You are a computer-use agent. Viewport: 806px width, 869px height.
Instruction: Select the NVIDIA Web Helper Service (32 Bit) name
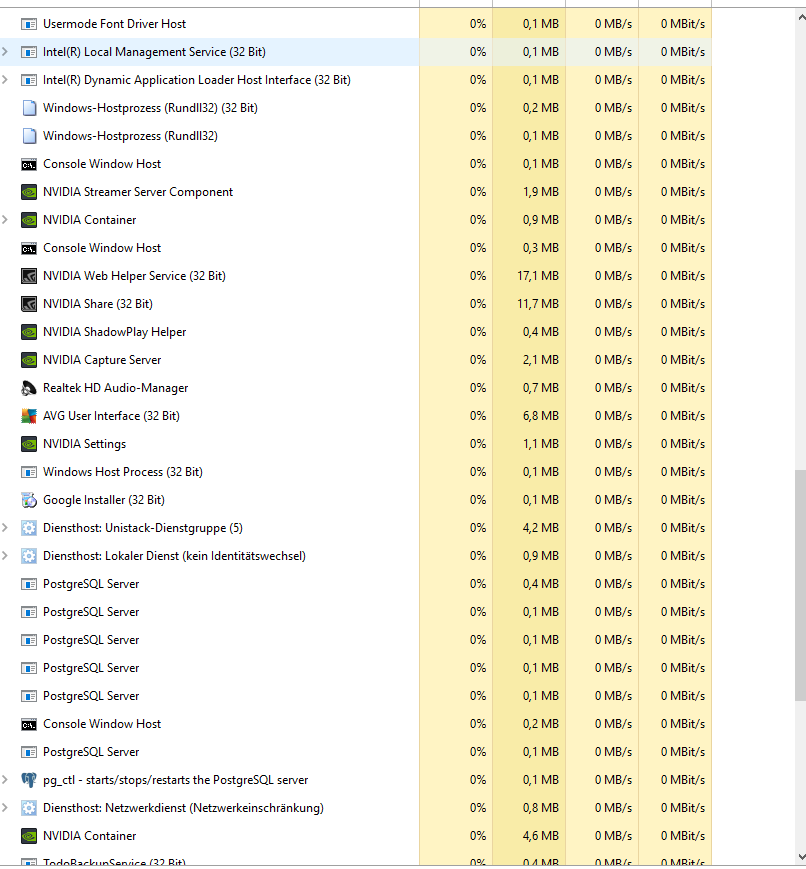[x=134, y=276]
